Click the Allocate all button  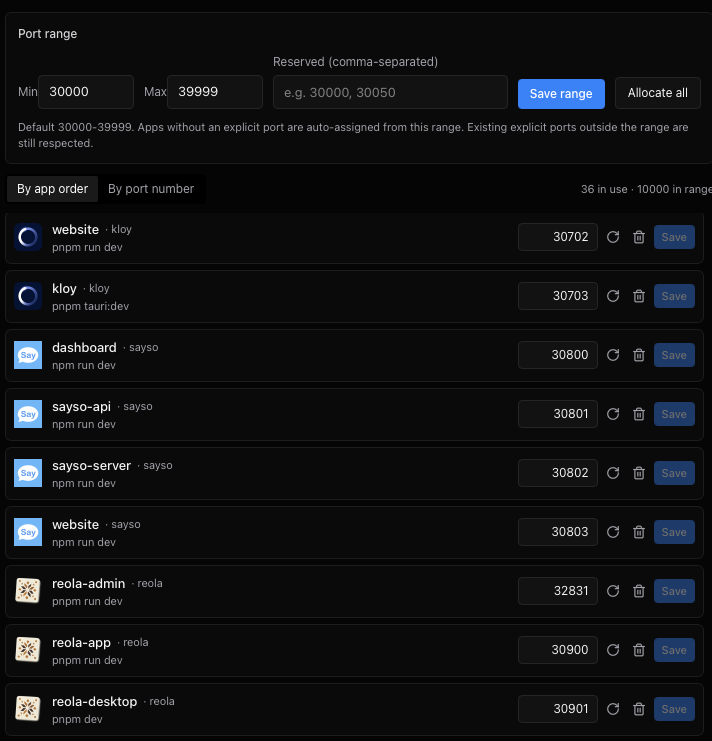[658, 93]
